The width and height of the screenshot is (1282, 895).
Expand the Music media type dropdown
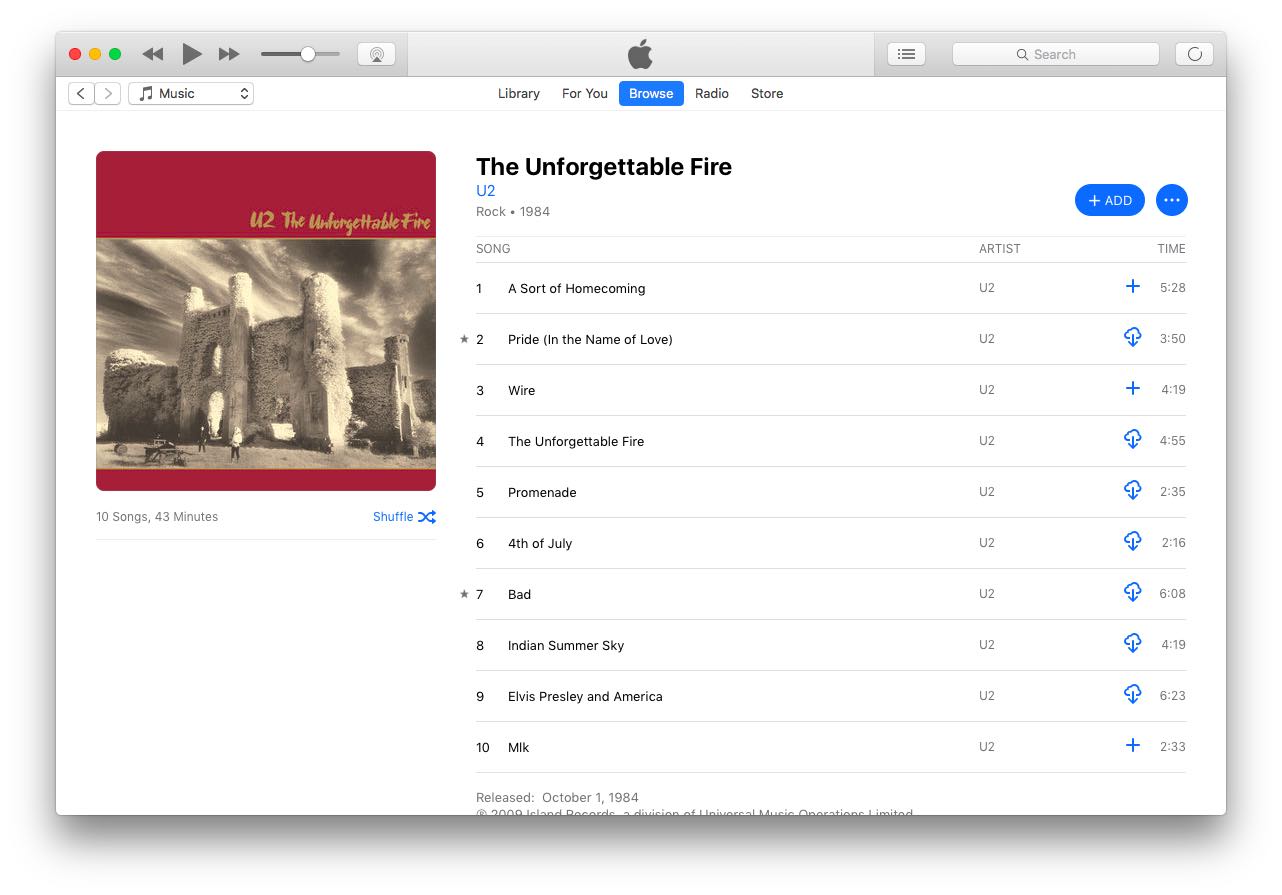coord(191,93)
